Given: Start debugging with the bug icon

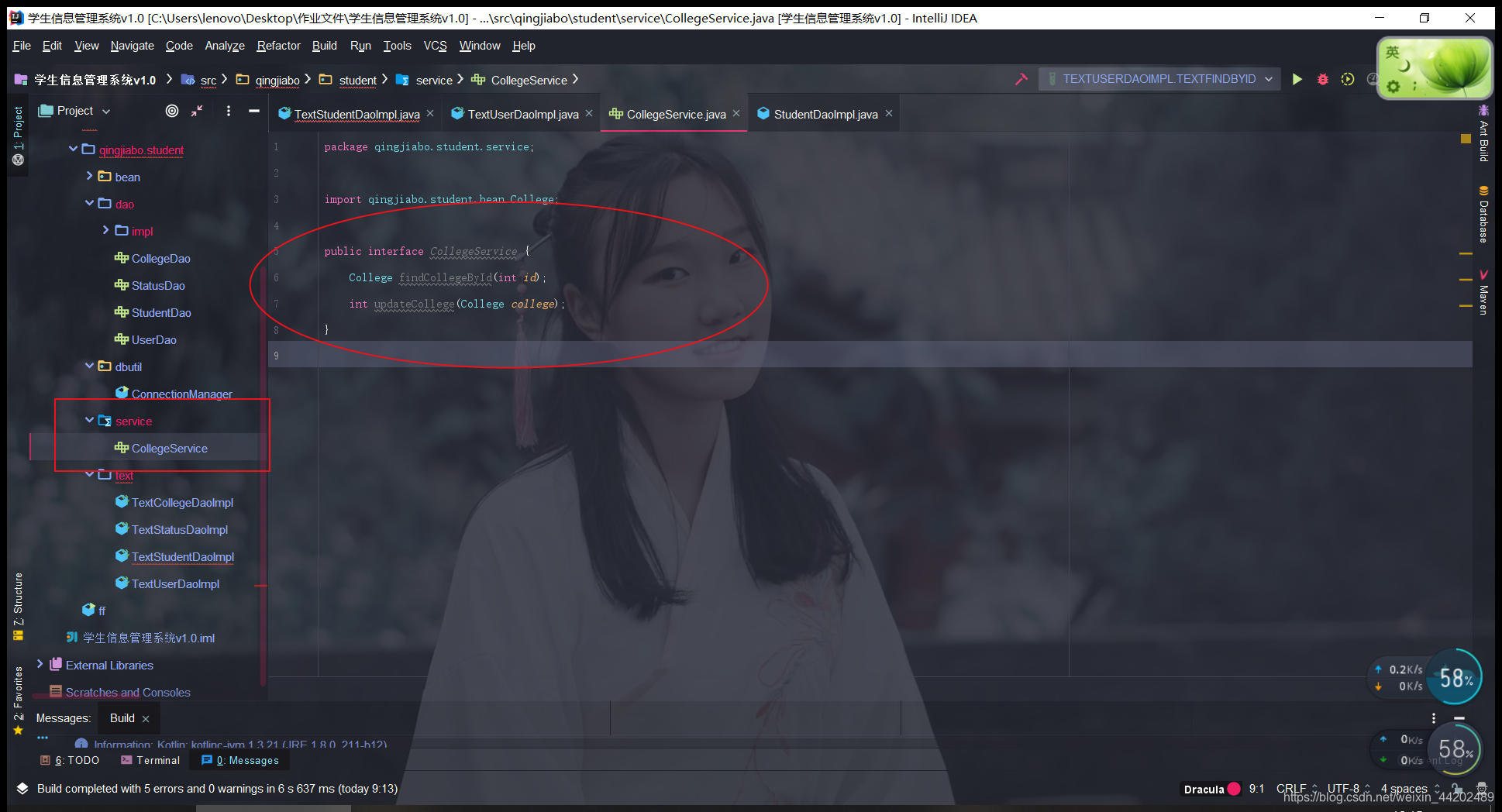Looking at the screenshot, I should tap(1323, 79).
